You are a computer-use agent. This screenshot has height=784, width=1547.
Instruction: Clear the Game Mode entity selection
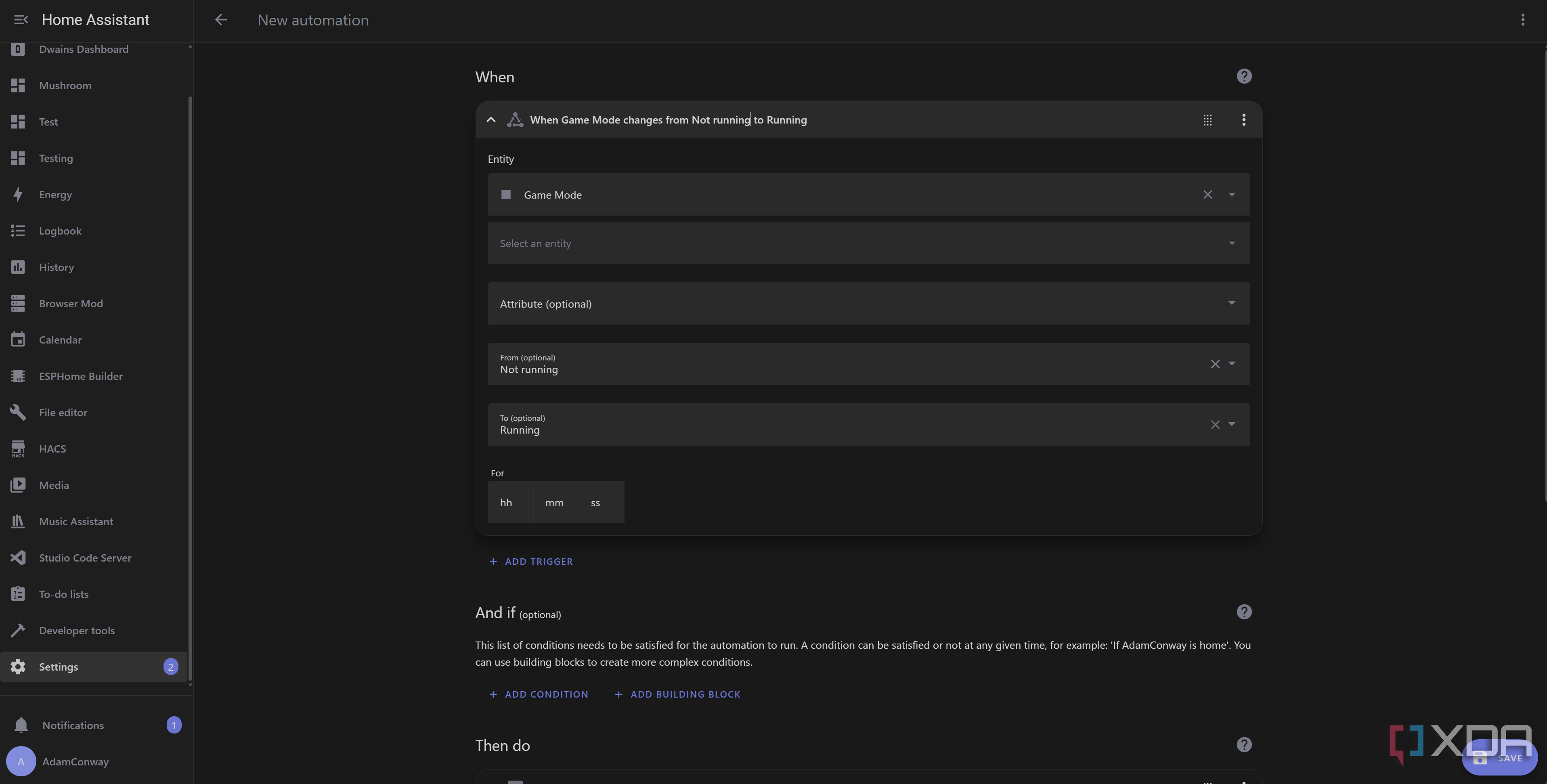1207,195
